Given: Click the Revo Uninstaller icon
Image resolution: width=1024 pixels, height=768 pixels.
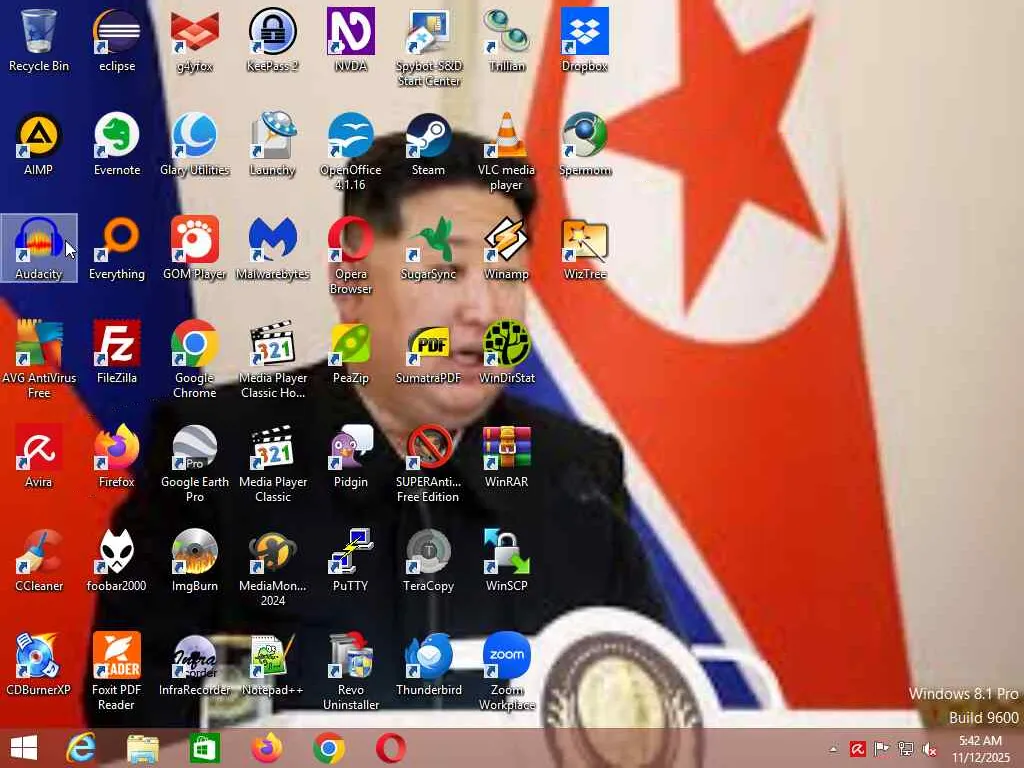Looking at the screenshot, I should click(x=351, y=671).
